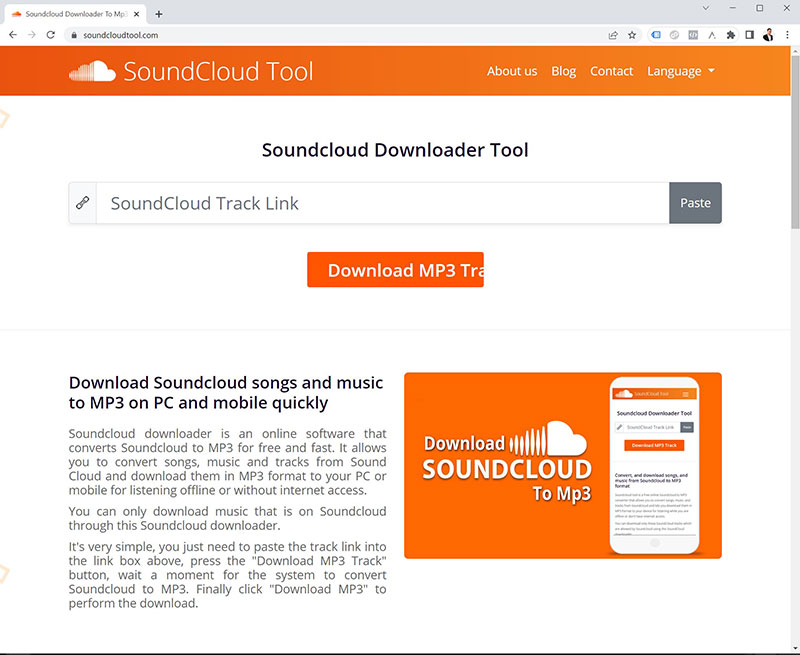
Task: Switch to the About us menu item
Action: (x=512, y=71)
